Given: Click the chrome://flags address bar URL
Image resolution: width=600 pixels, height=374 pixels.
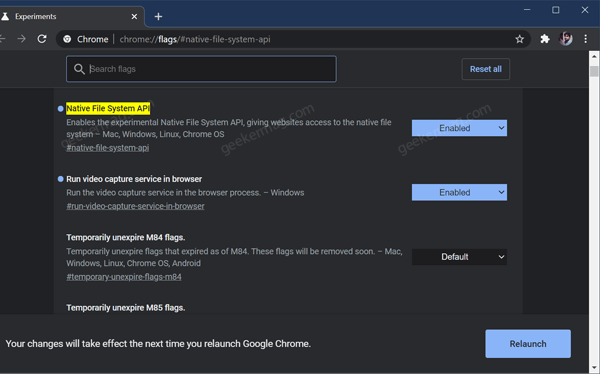Looking at the screenshot, I should point(195,39).
